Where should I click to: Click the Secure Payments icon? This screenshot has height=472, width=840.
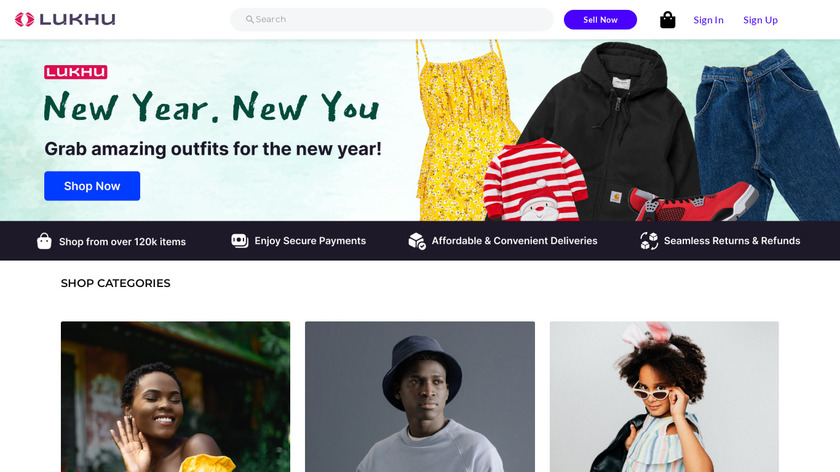(240, 241)
